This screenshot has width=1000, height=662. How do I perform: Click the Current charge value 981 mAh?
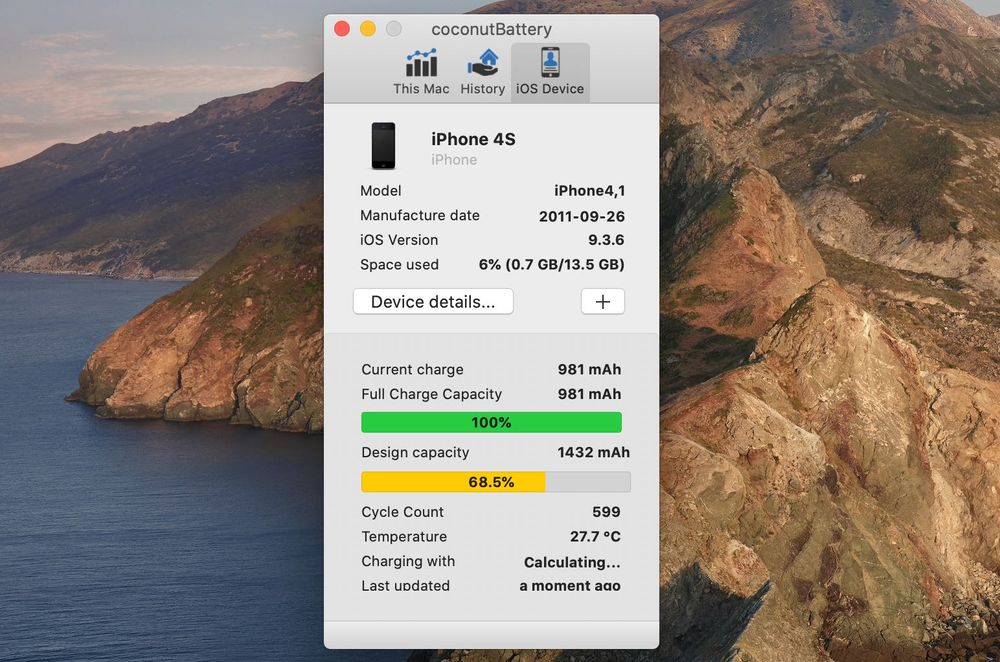tap(589, 369)
